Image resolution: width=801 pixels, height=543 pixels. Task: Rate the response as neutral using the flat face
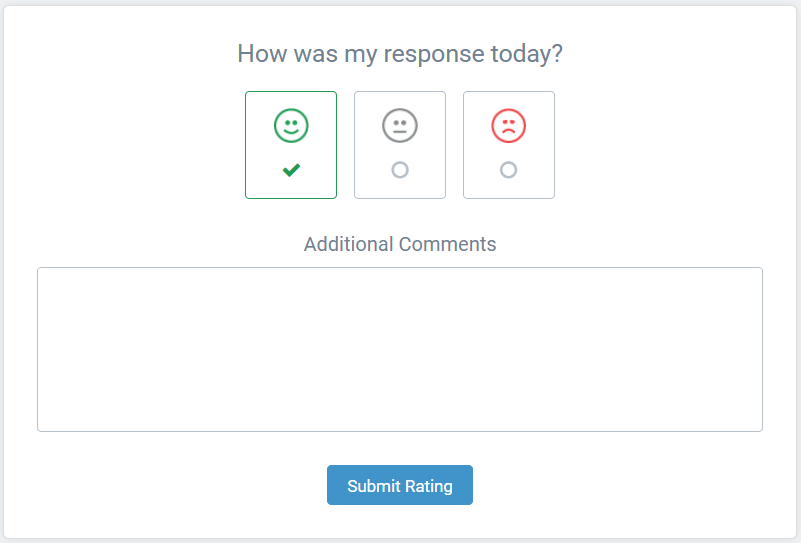tap(400, 125)
